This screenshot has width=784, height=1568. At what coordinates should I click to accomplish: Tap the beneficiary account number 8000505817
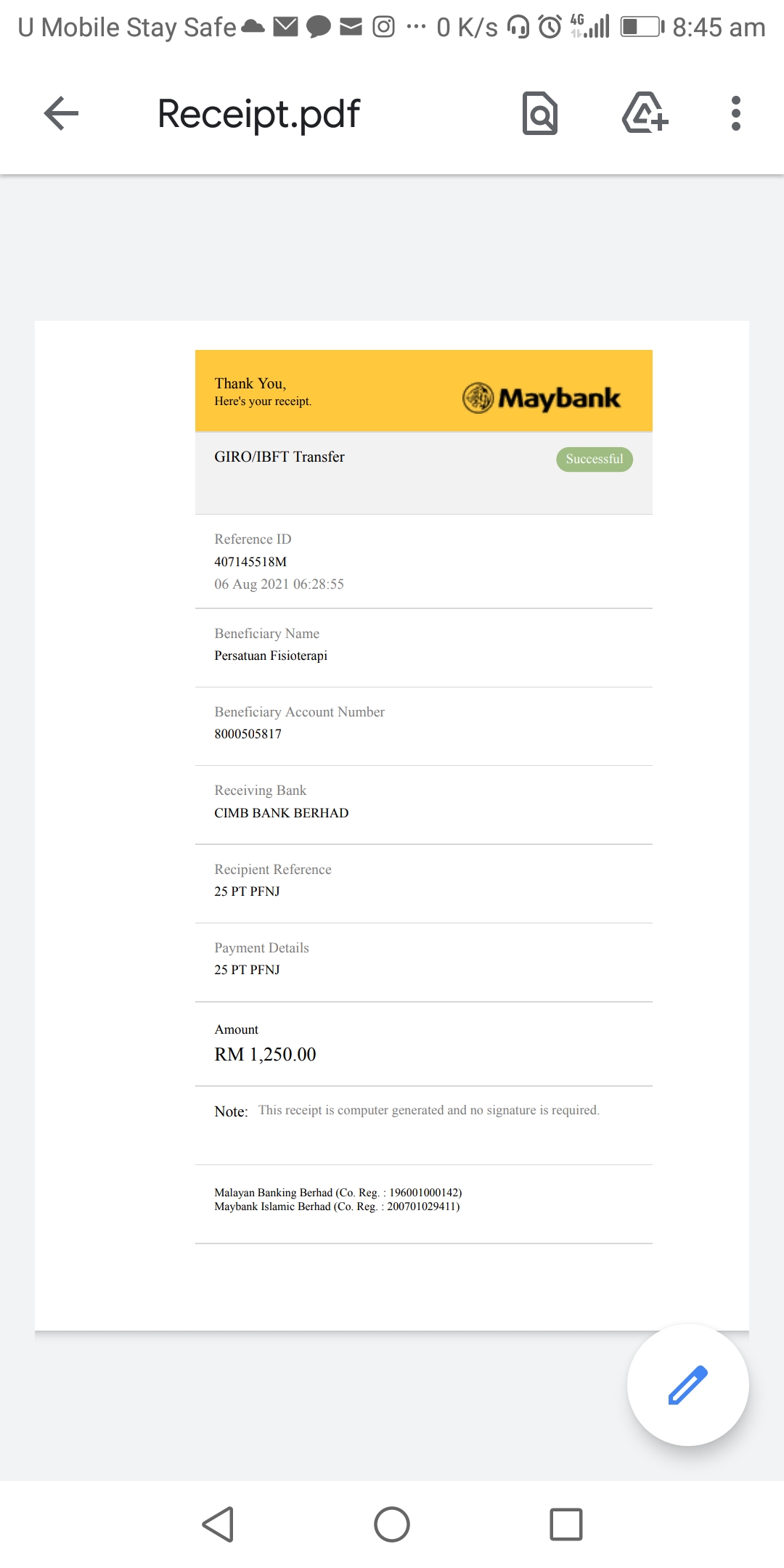(x=248, y=734)
